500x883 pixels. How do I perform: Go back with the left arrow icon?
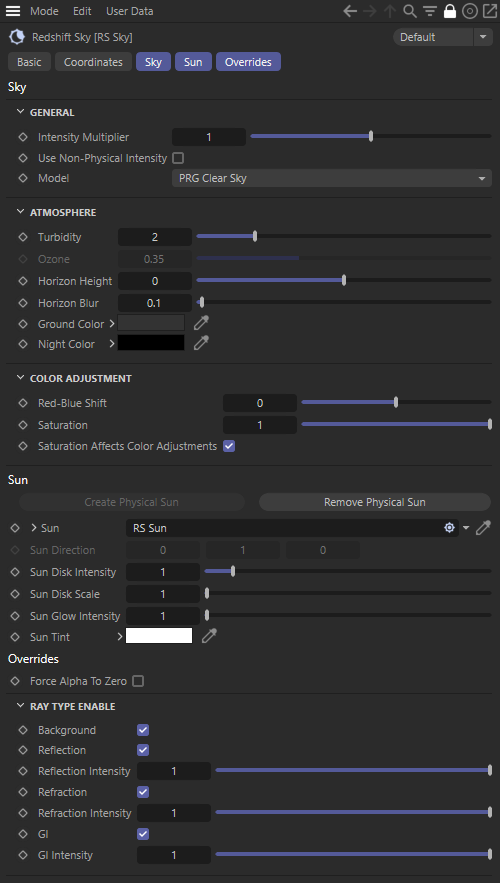coord(350,11)
